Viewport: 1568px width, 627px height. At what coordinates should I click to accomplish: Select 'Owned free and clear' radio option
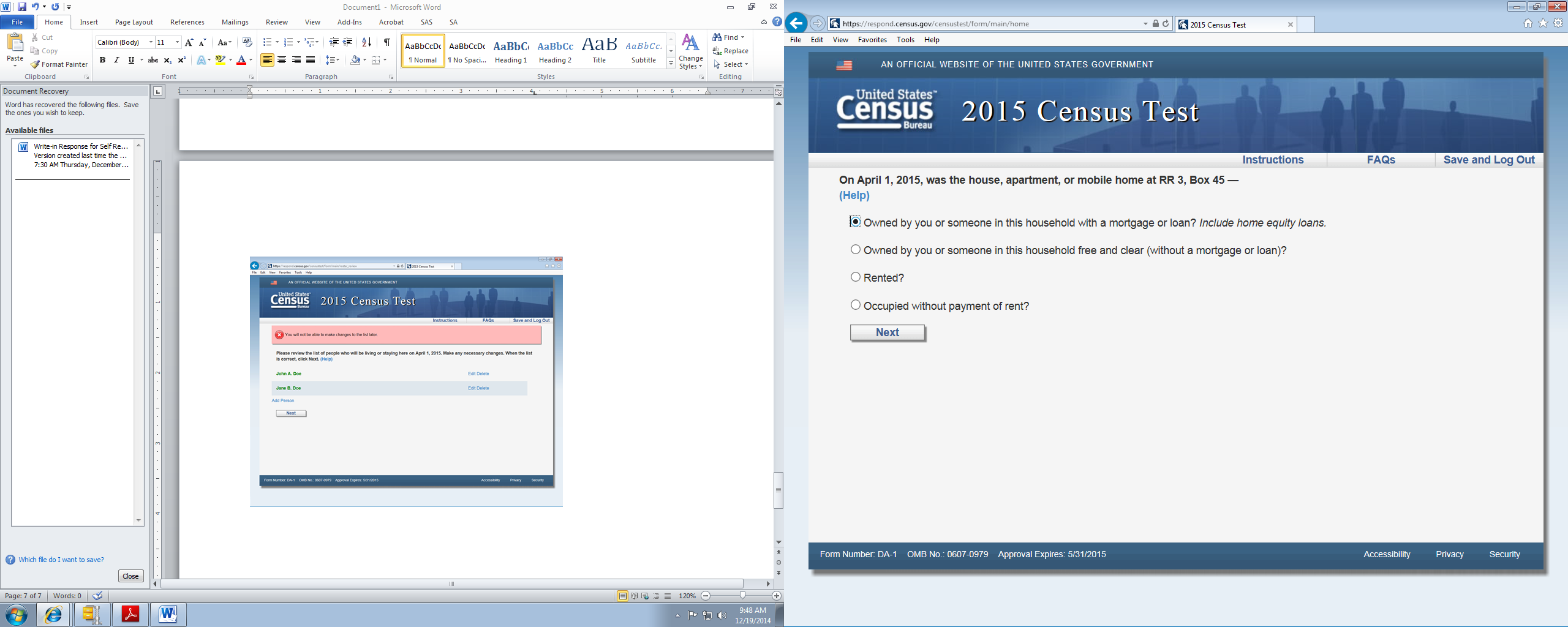856,249
